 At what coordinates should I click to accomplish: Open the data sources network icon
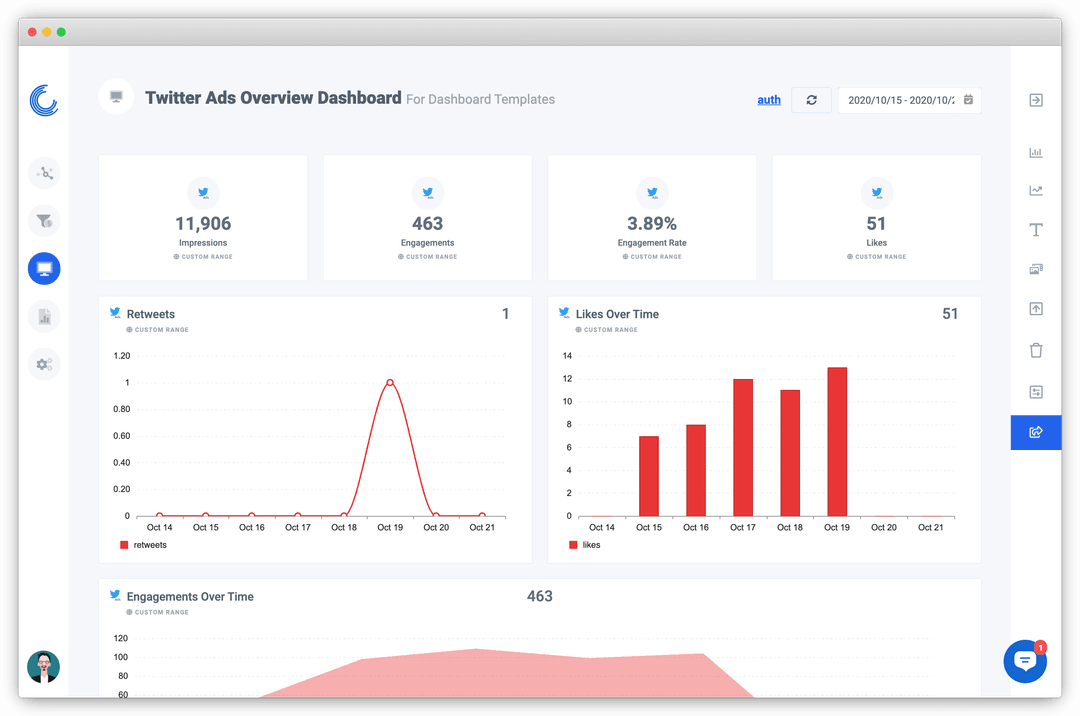pyautogui.click(x=44, y=173)
